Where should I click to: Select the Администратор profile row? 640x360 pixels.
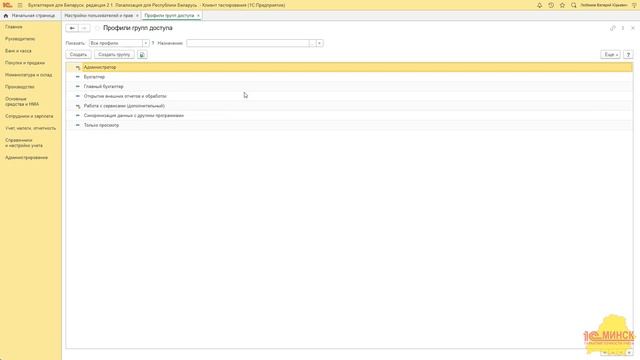[x=349, y=67]
